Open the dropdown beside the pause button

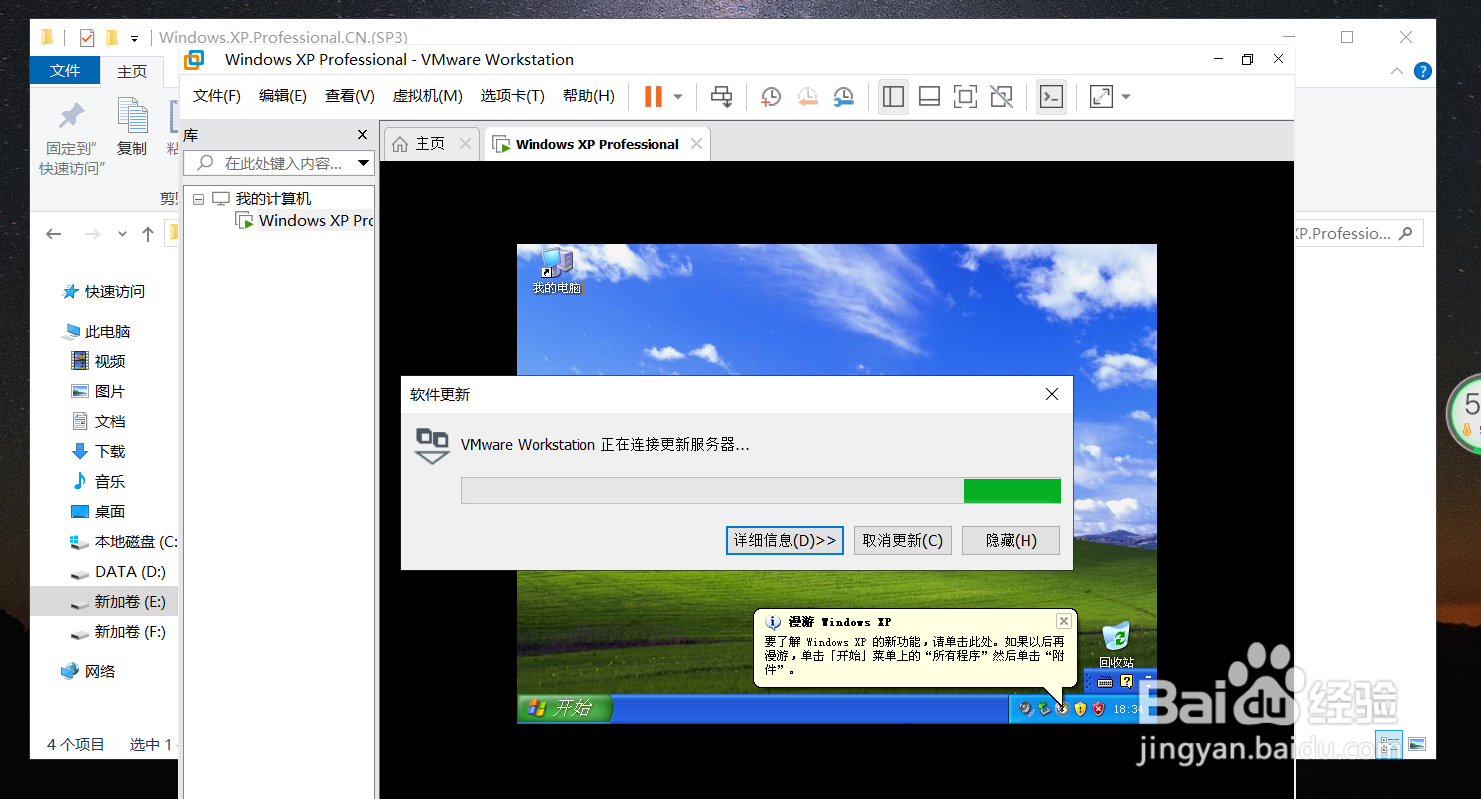[678, 97]
